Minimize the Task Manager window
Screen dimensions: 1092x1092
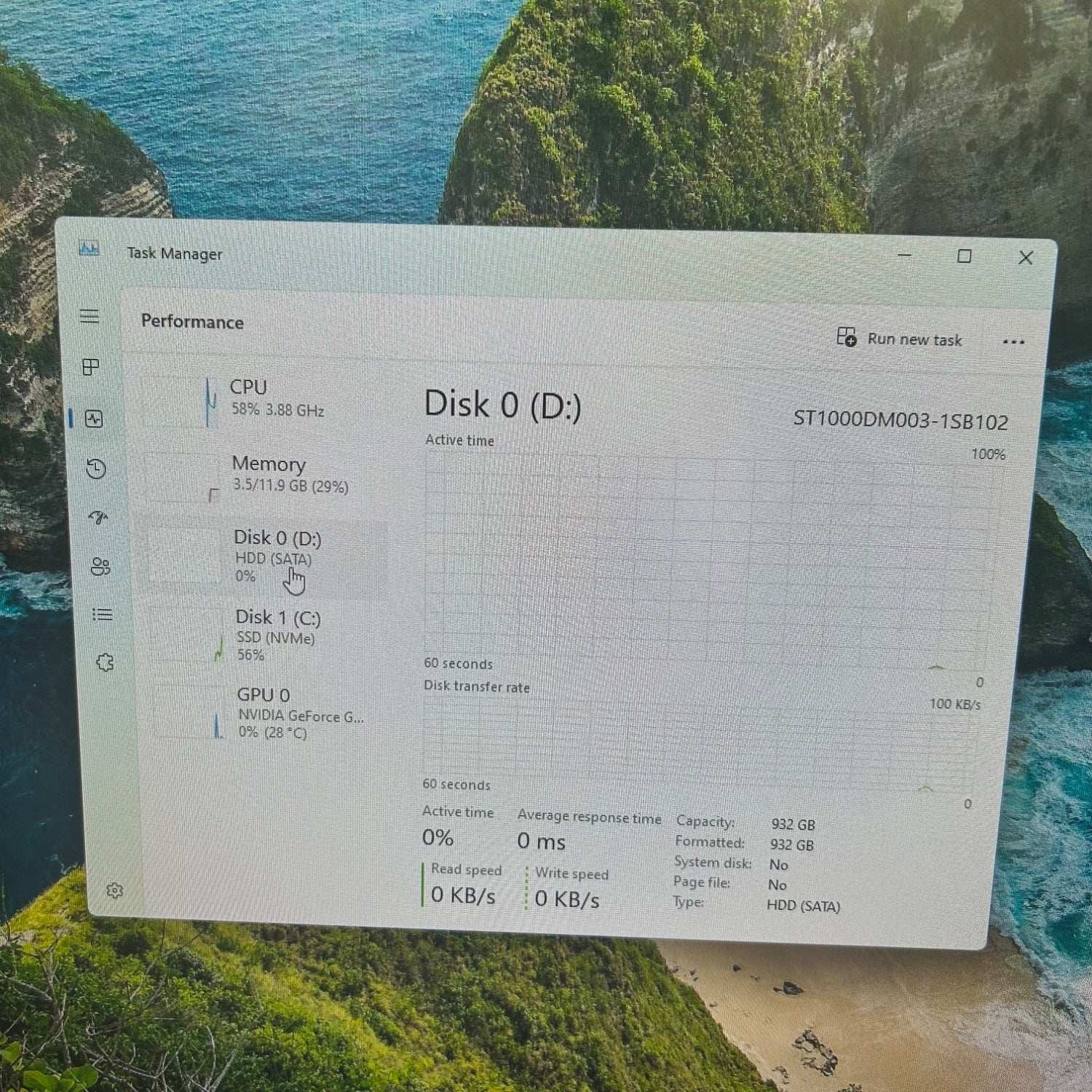[905, 256]
